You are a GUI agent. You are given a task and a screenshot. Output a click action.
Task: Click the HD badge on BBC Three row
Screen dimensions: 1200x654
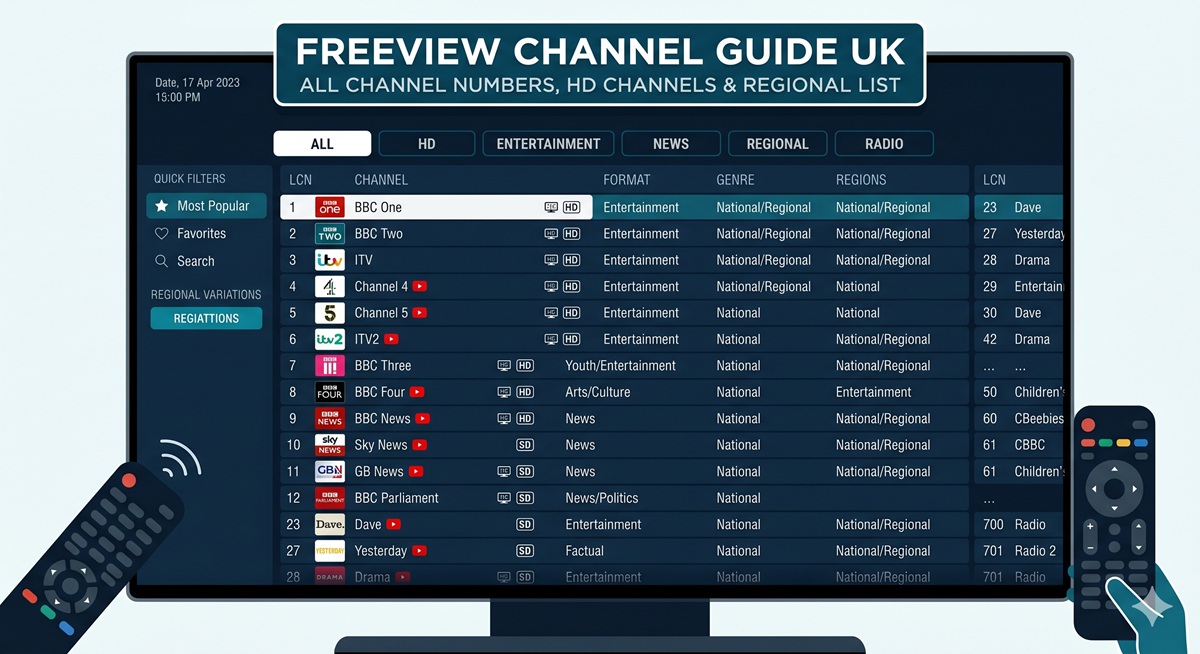click(x=525, y=366)
